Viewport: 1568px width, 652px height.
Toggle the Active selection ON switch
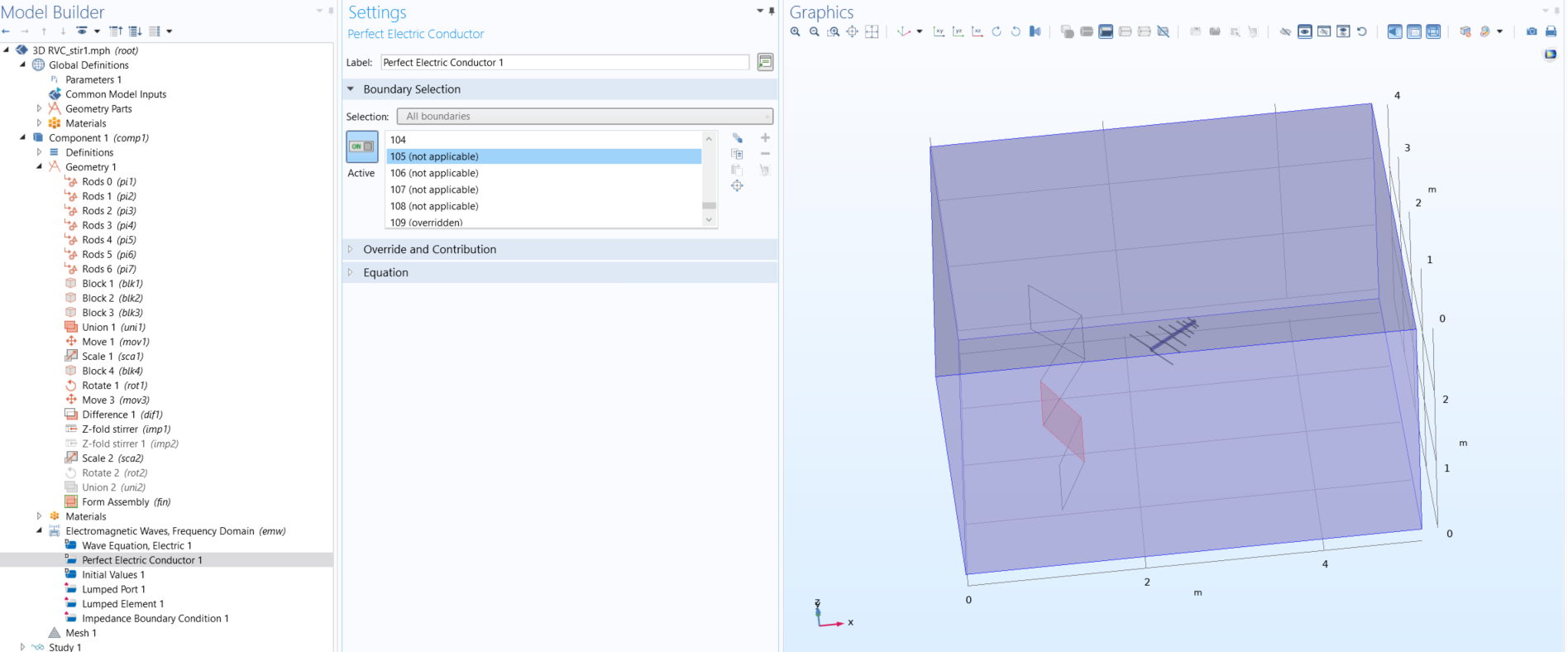point(361,146)
